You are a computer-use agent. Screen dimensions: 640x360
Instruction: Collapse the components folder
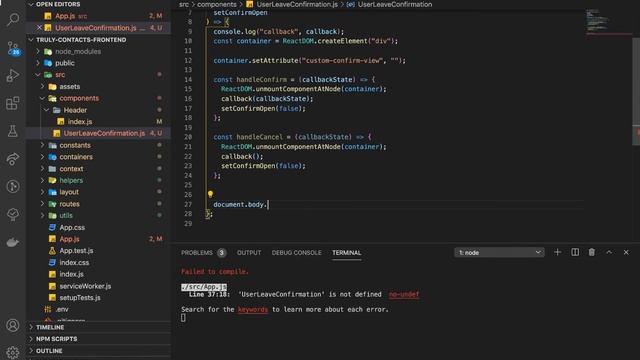[98, 98]
